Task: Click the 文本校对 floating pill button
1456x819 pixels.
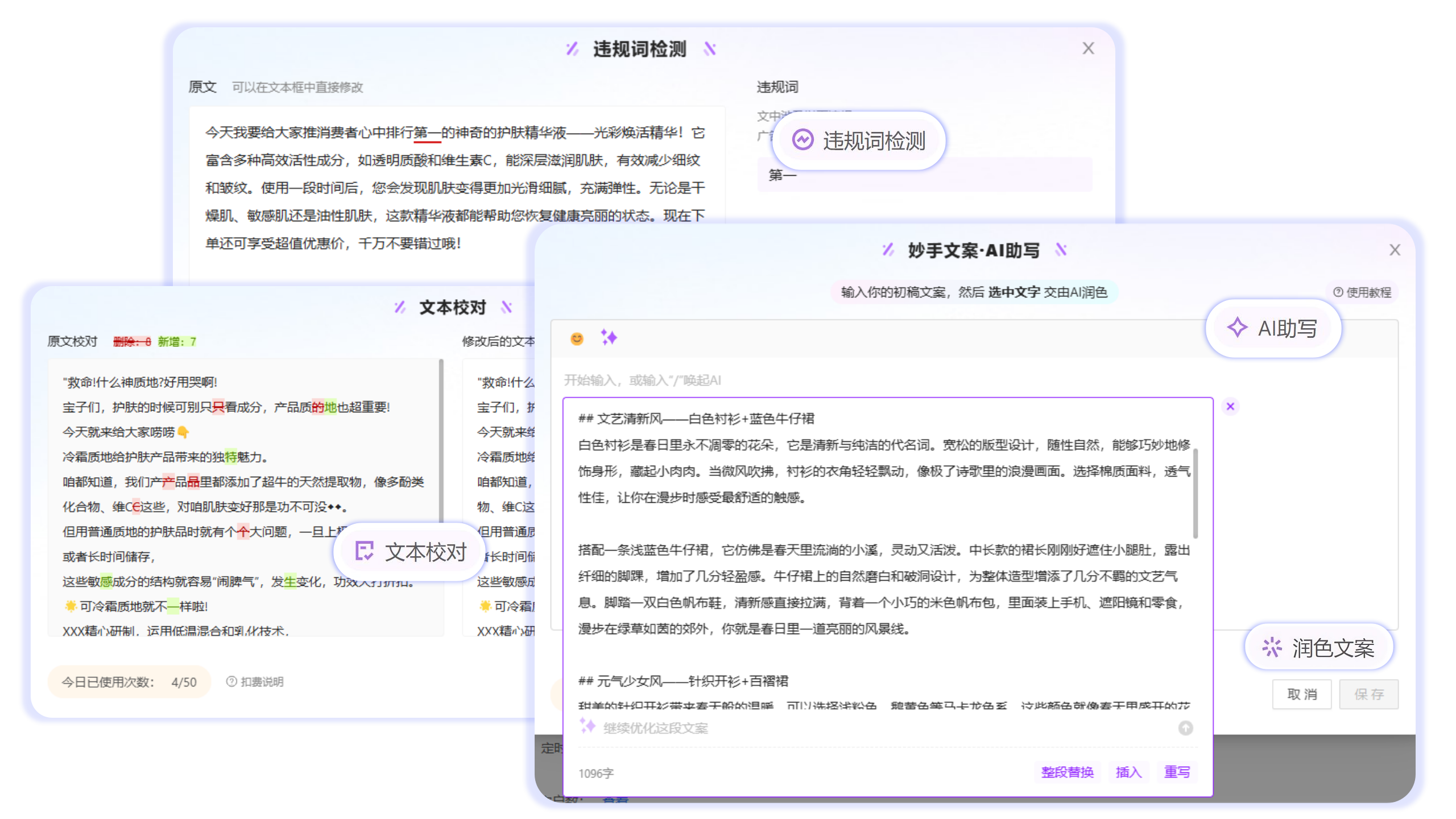Action: 409,552
